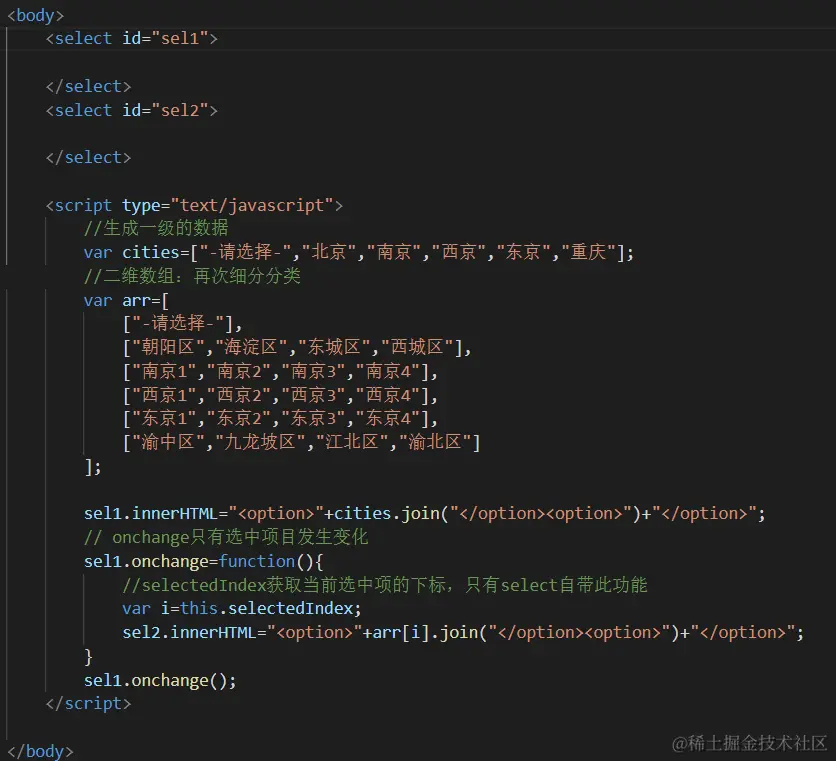836x761 pixels.
Task: Click the var cities array declaration line
Action: (359, 252)
